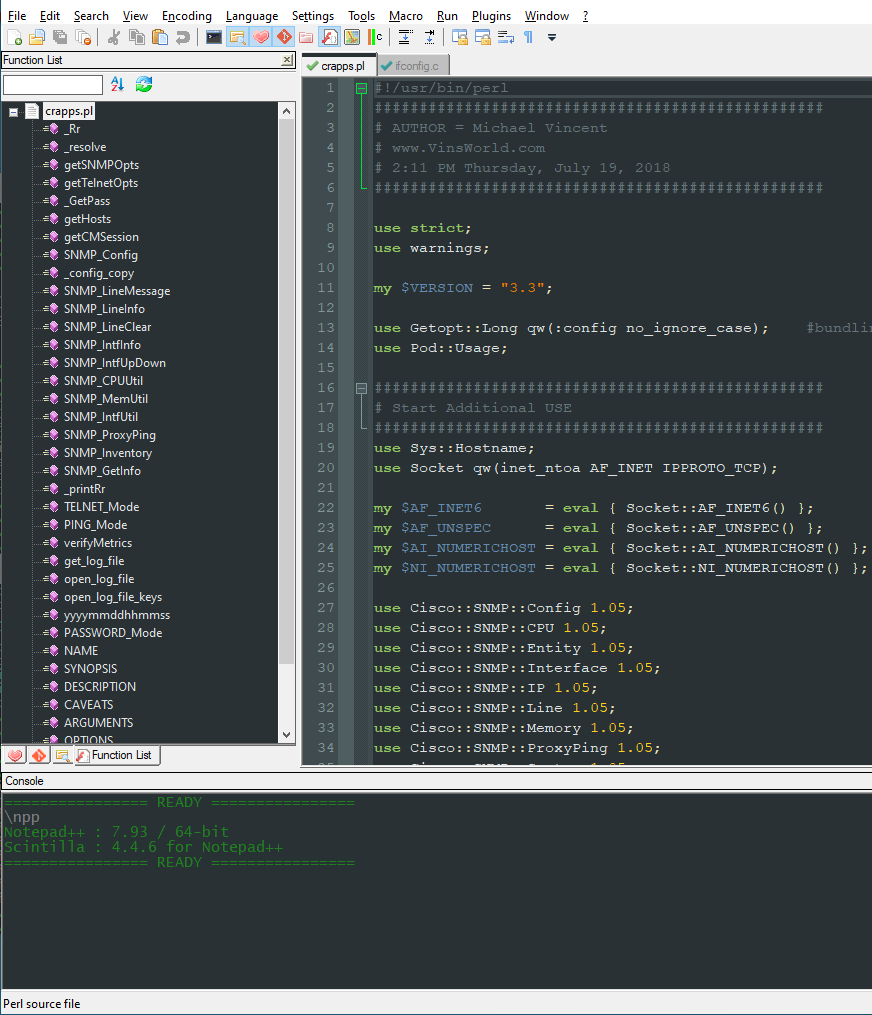Click the fold-all lines toolbar icon
The image size is (872, 1015).
[406, 38]
